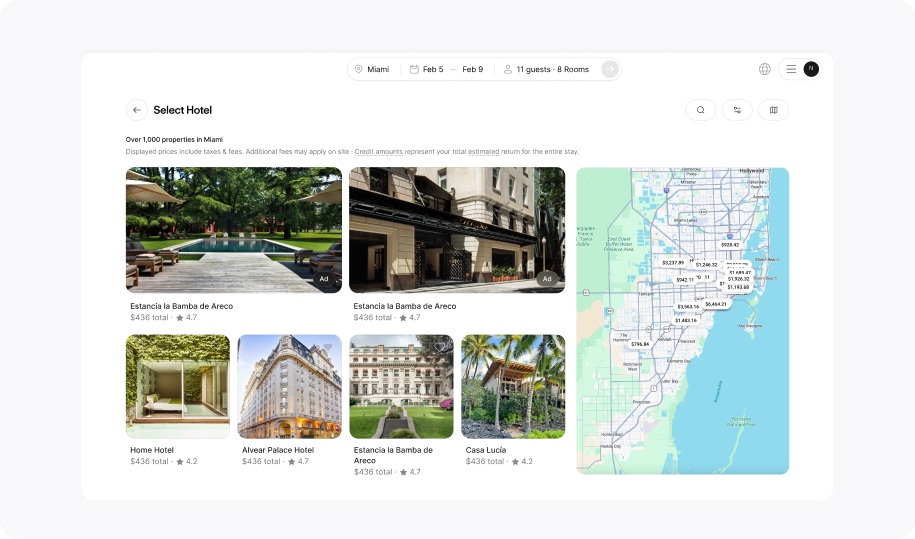Click the Ad badge on the hotel entrance photo

click(x=547, y=279)
